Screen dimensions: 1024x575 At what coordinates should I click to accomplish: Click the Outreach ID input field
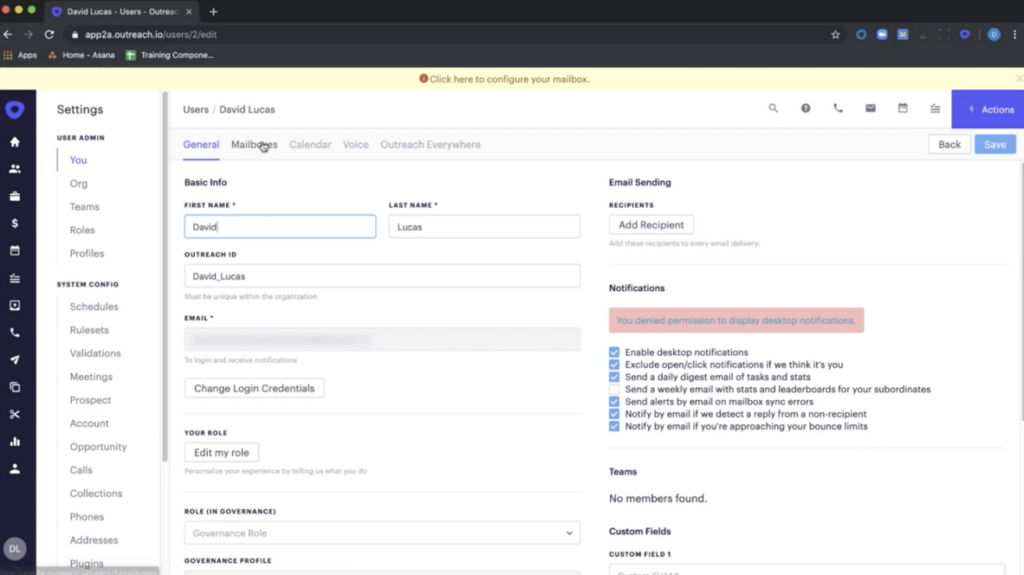coord(382,276)
